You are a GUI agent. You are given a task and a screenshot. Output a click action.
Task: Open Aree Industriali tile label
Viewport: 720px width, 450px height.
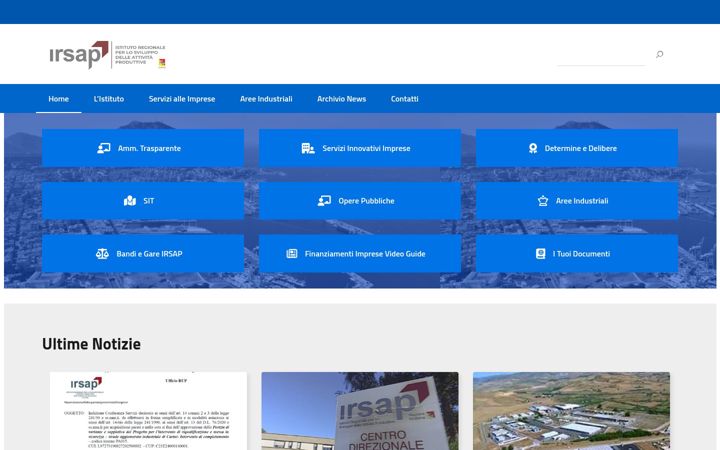pos(582,201)
